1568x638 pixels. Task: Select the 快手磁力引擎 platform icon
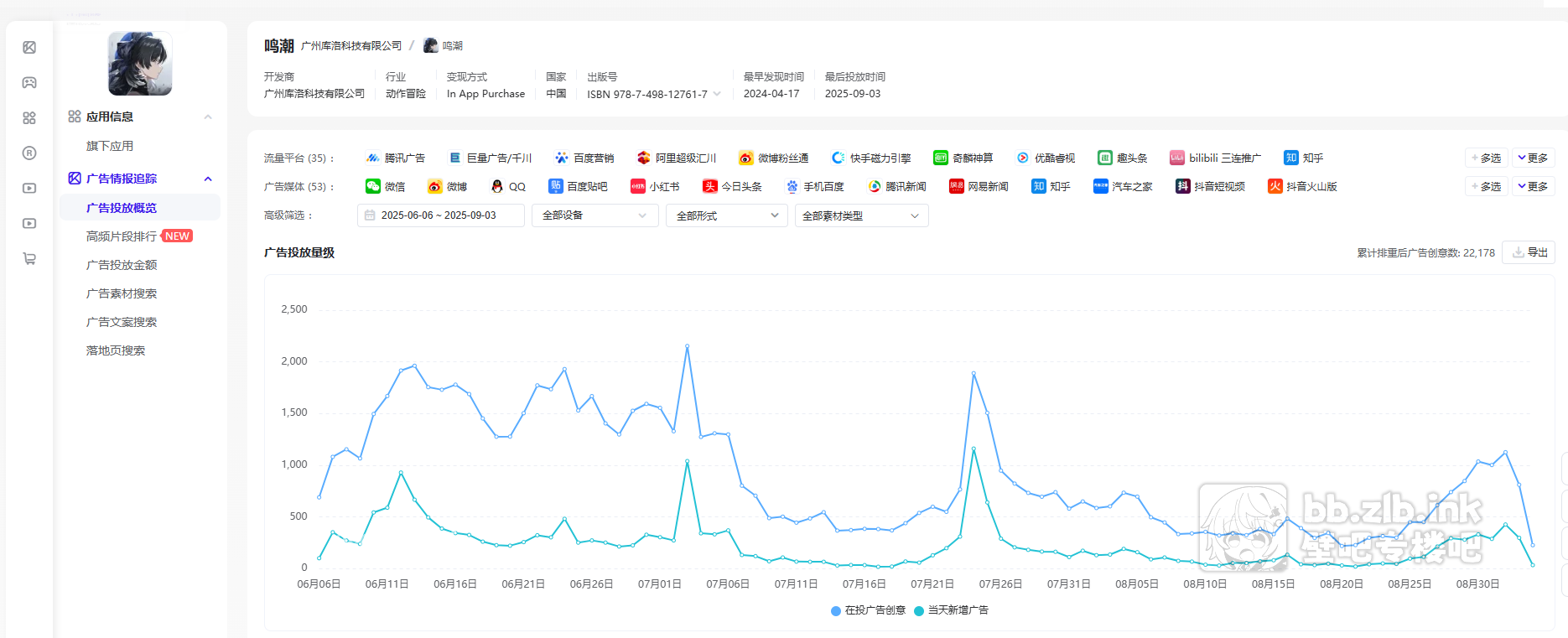point(838,158)
